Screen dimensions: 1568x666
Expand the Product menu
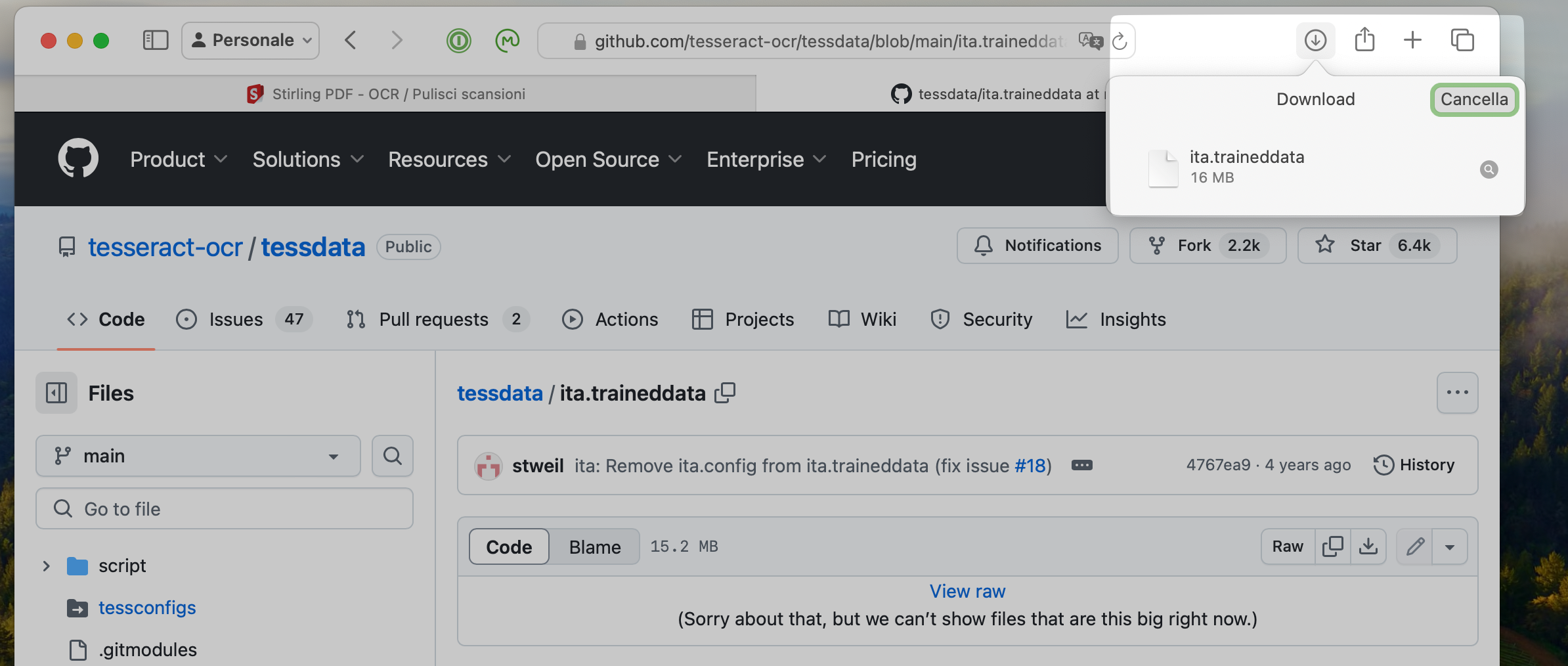(x=179, y=160)
